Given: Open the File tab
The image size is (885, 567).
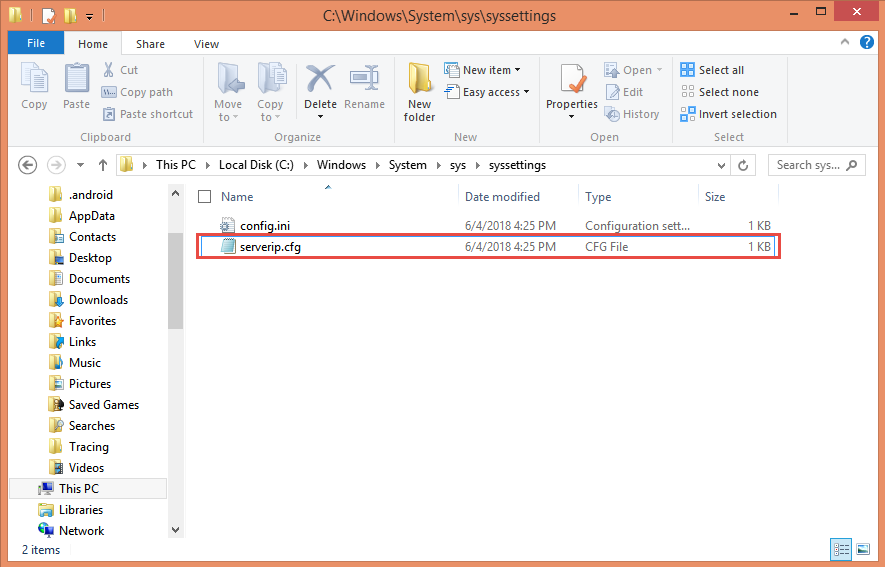Looking at the screenshot, I should (36, 43).
